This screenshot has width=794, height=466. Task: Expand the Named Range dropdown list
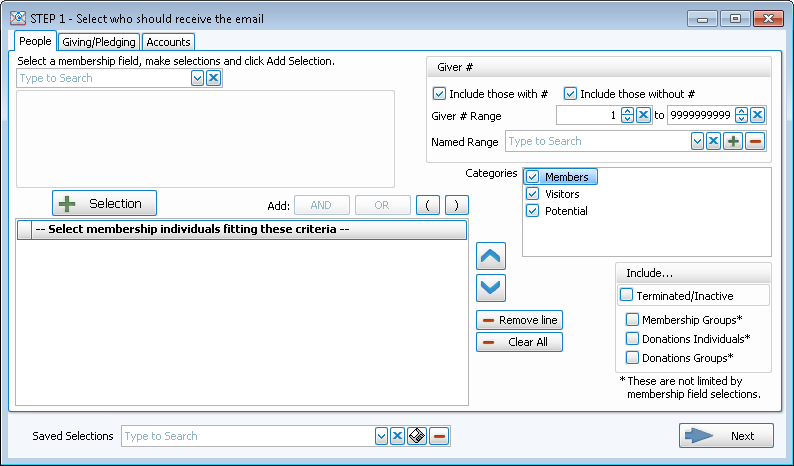[697, 142]
